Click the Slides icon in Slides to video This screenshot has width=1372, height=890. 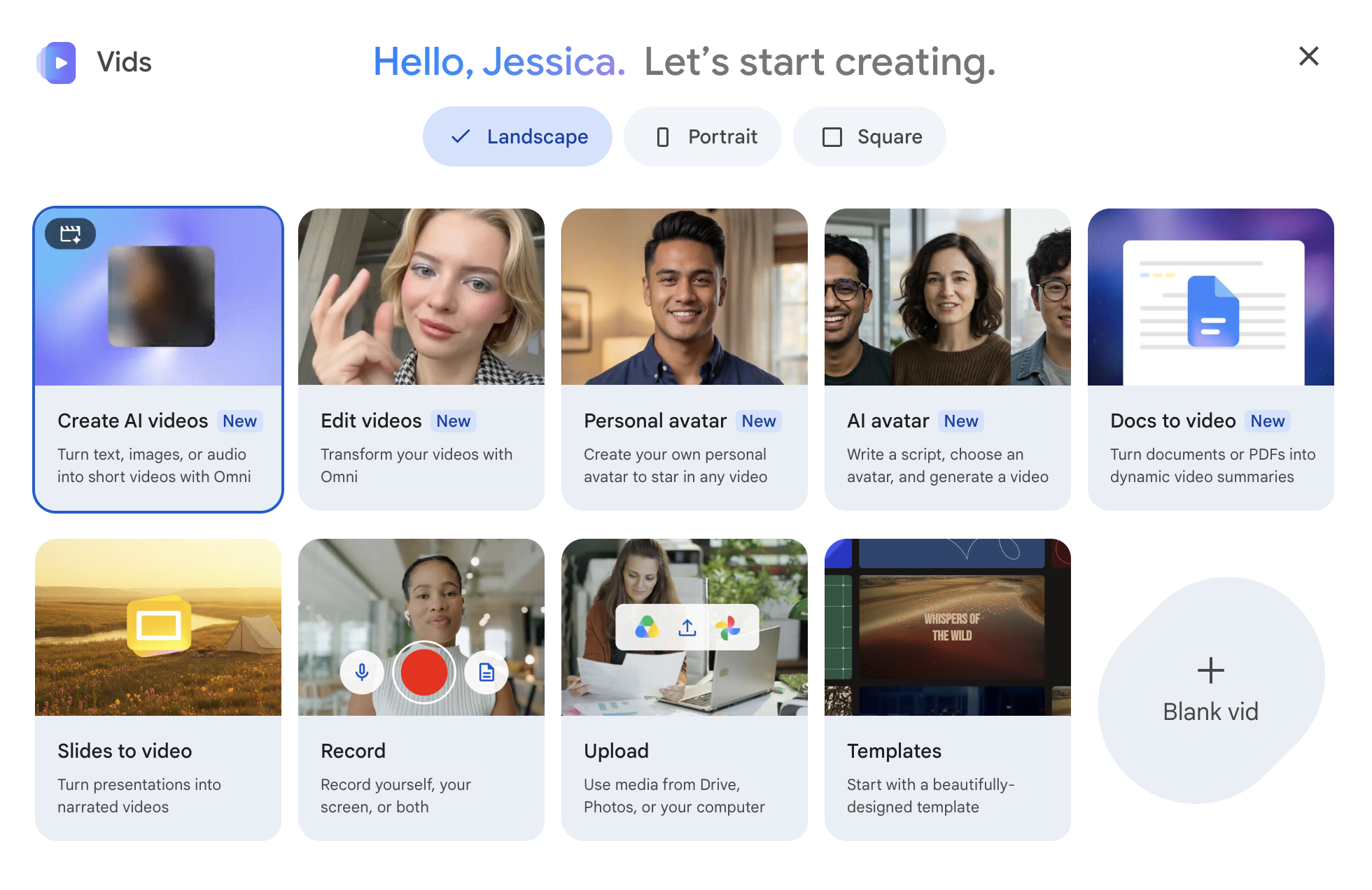pyautogui.click(x=159, y=626)
